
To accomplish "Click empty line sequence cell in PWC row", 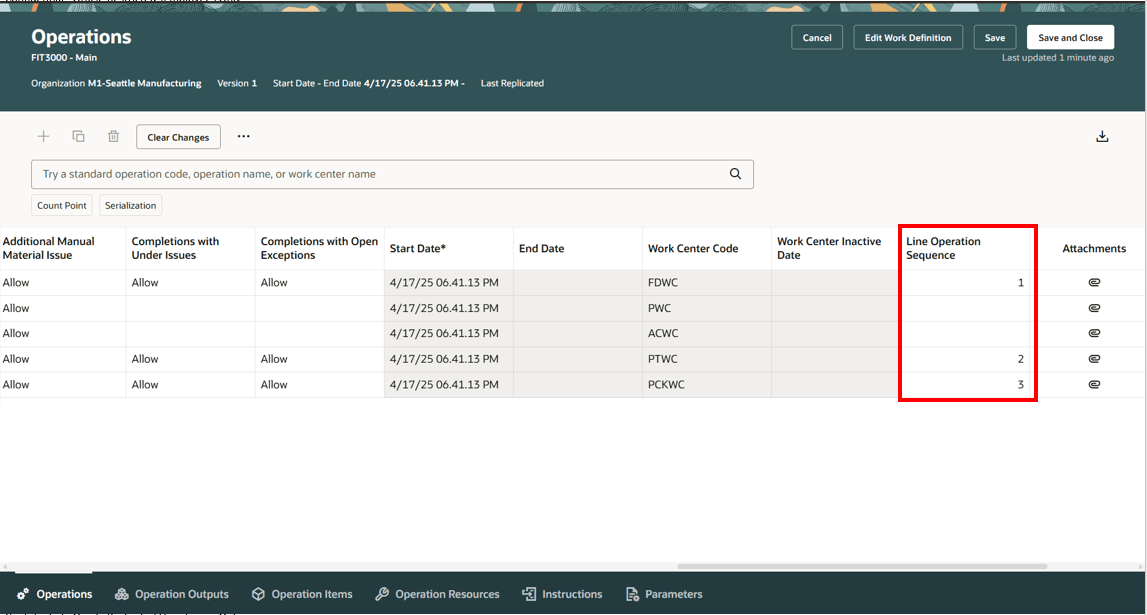I will coord(967,308).
